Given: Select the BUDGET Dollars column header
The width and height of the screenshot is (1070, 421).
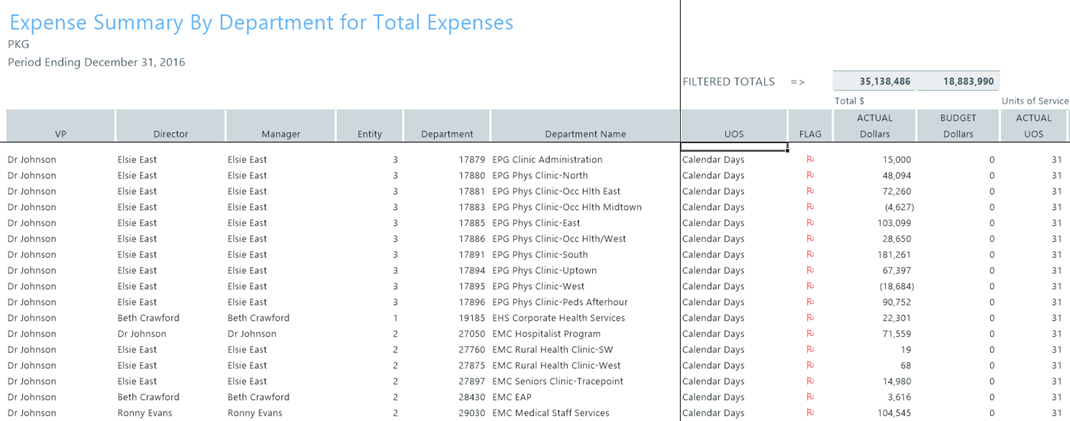Looking at the screenshot, I should tap(958, 125).
